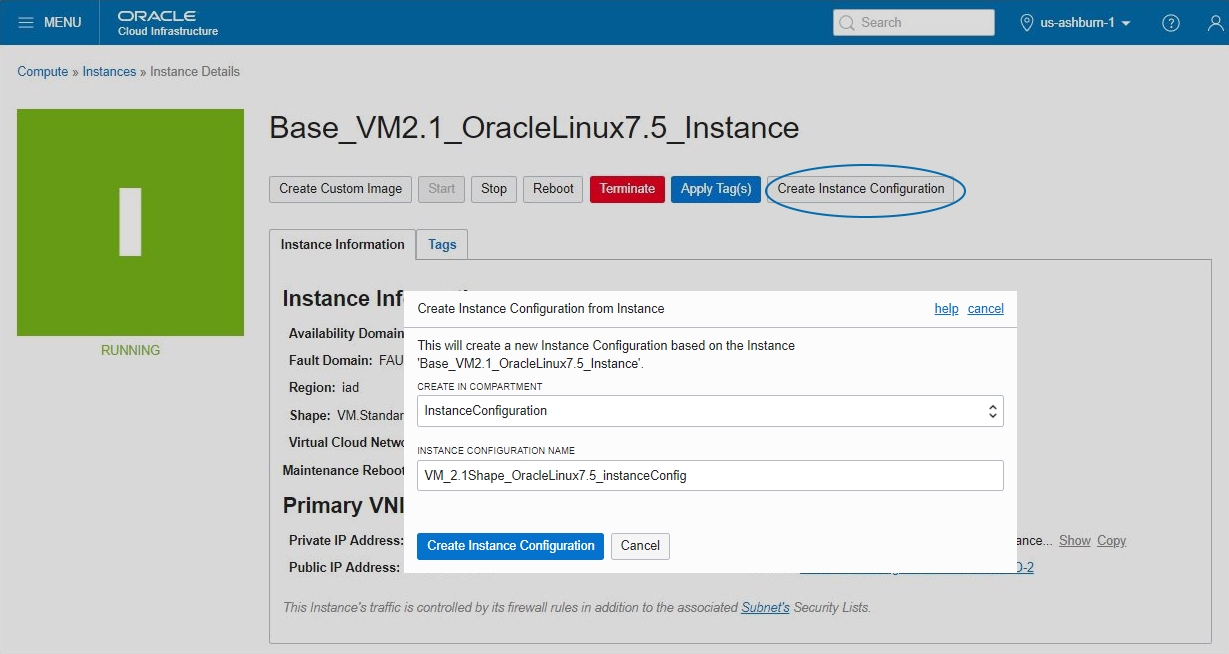Screen dimensions: 1229x654
Task: Open the Subnet's link
Action: pyautogui.click(x=765, y=607)
